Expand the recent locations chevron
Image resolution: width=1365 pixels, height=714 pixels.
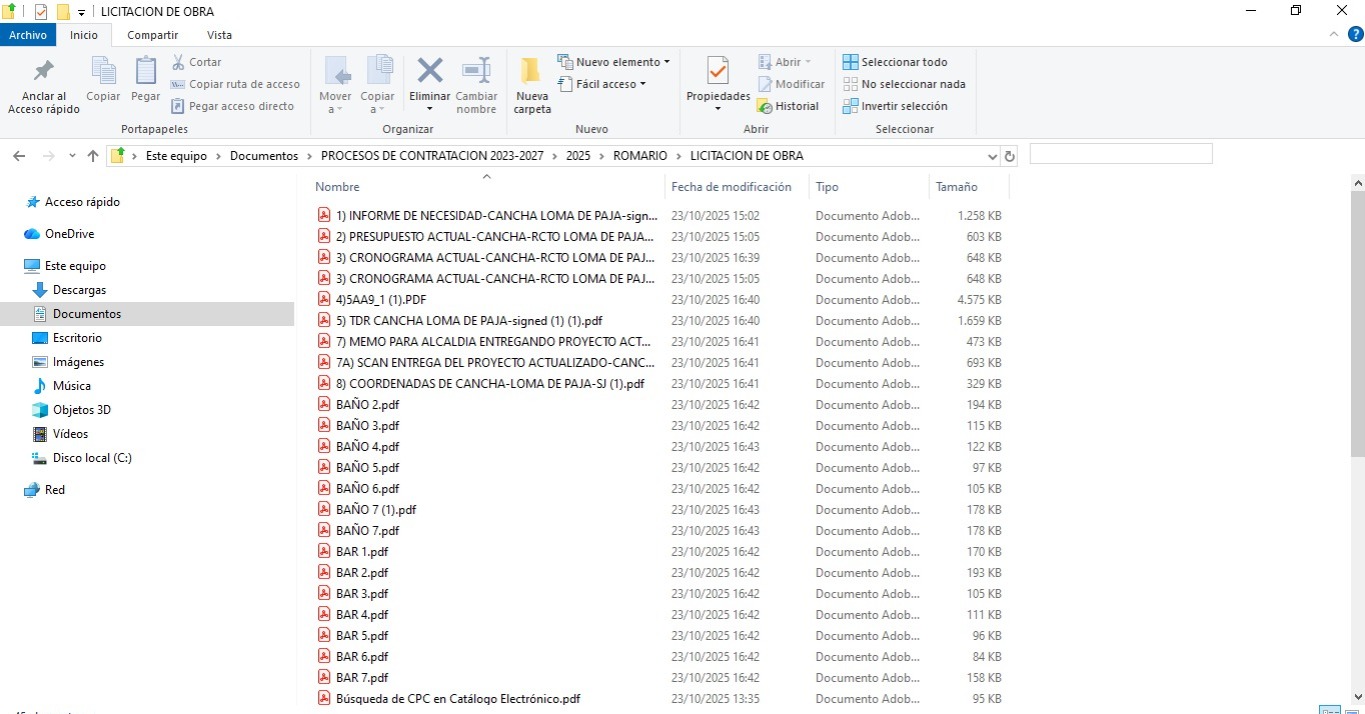(x=72, y=156)
